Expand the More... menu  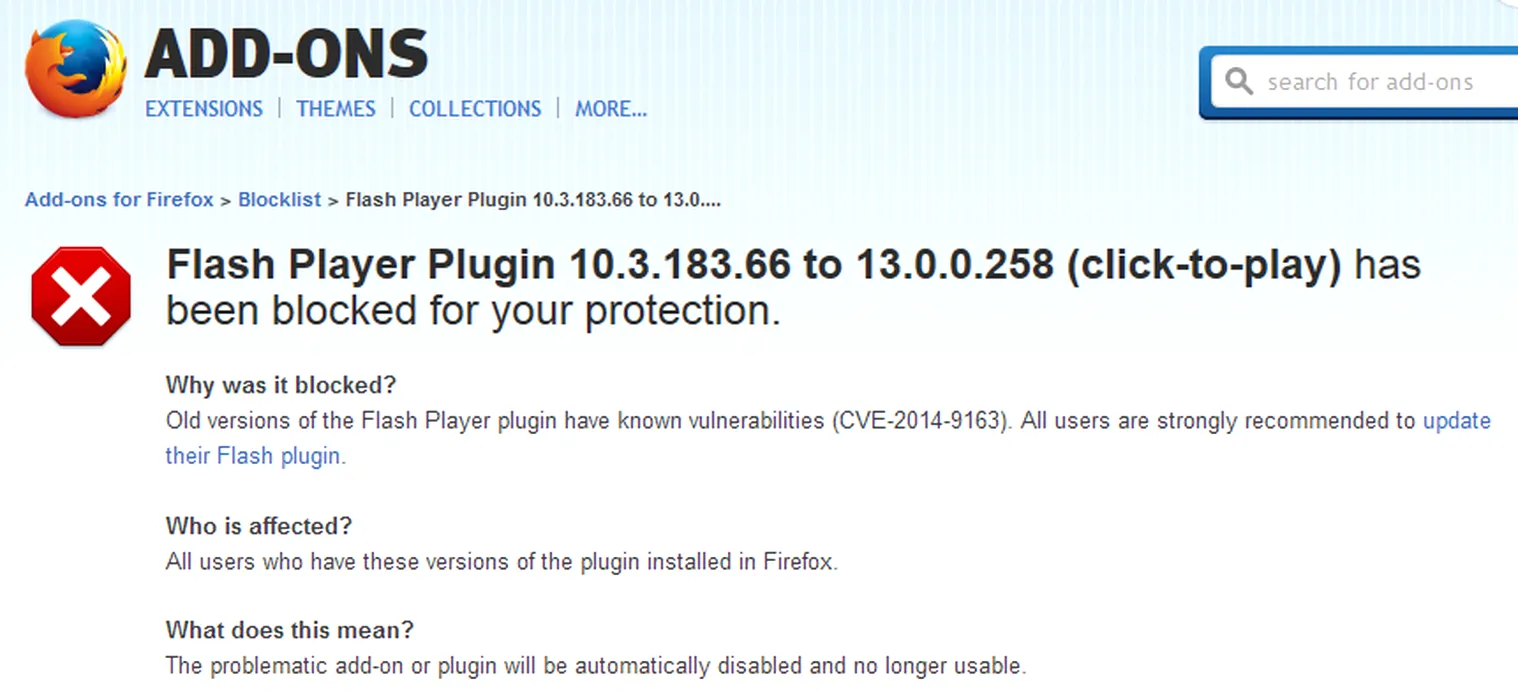pos(611,109)
